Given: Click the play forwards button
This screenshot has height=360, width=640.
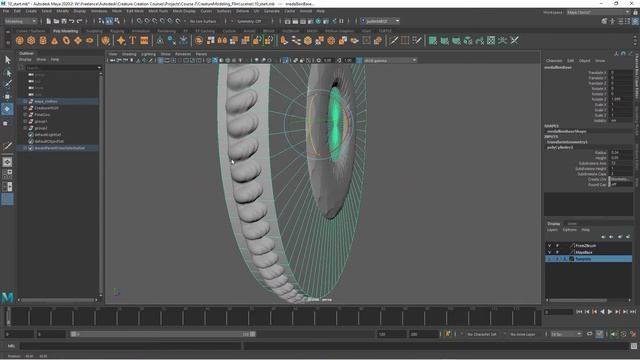Looking at the screenshot, I should [610, 312].
